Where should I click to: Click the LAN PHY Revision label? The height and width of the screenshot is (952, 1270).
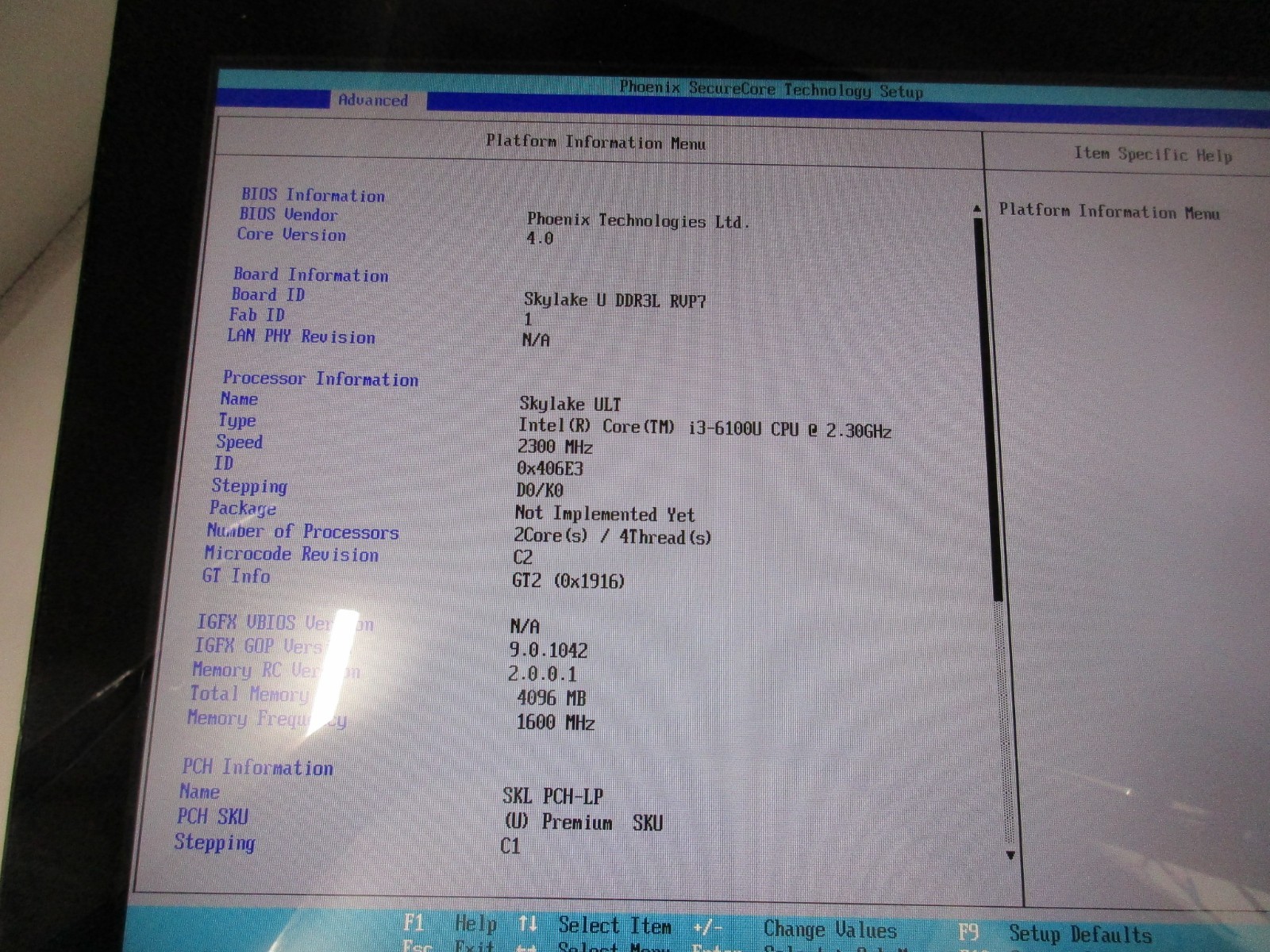301,336
